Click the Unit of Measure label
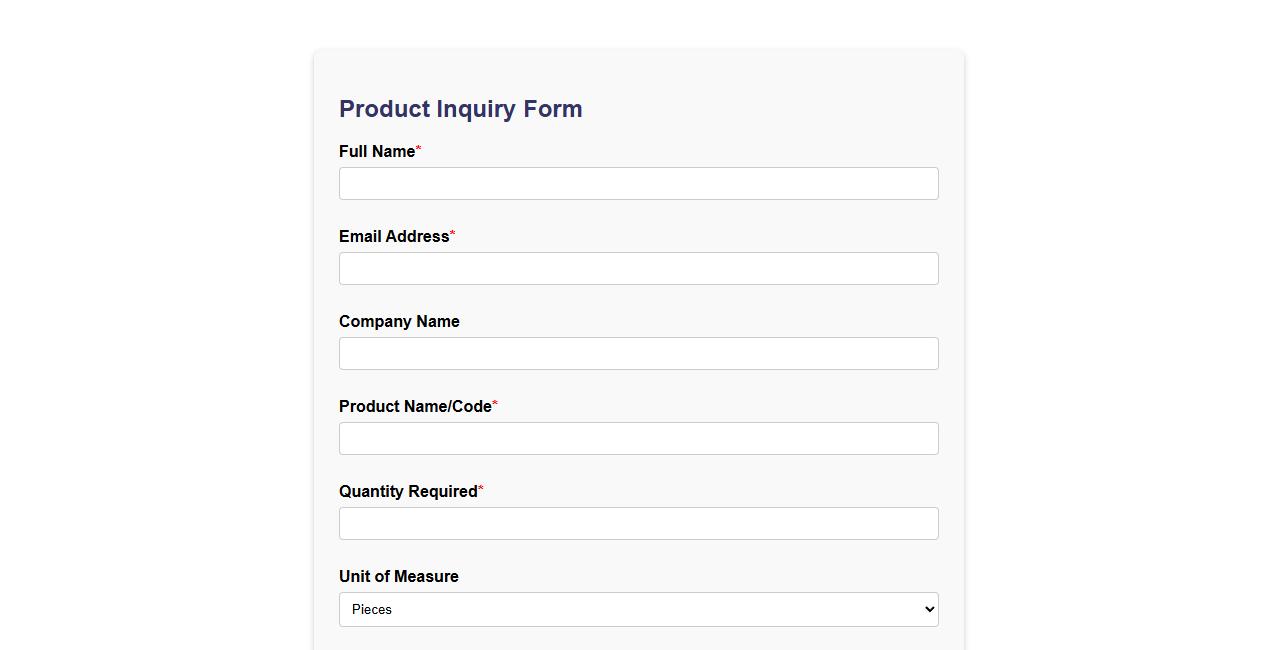Screen dimensions: 1278x650 click(398, 576)
